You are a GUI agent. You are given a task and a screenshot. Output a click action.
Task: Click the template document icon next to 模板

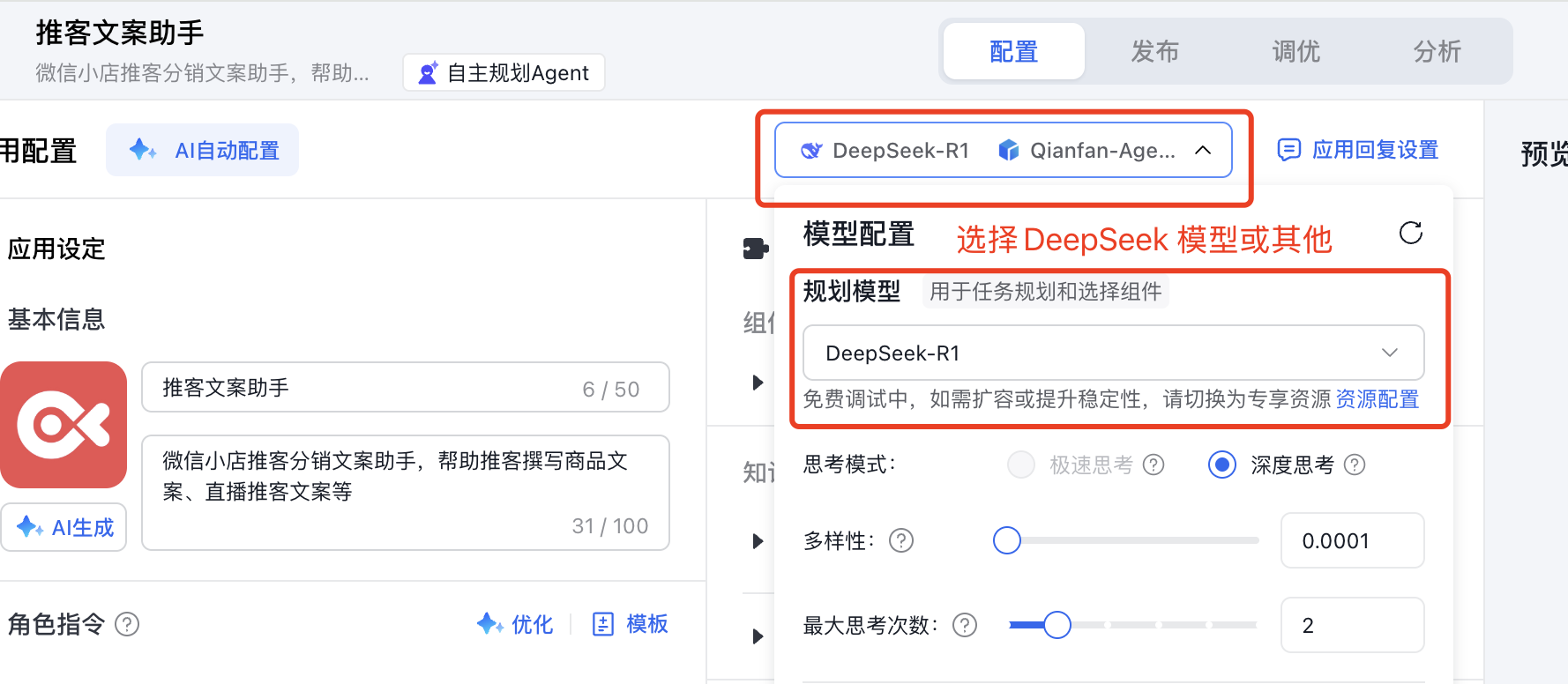[x=603, y=624]
